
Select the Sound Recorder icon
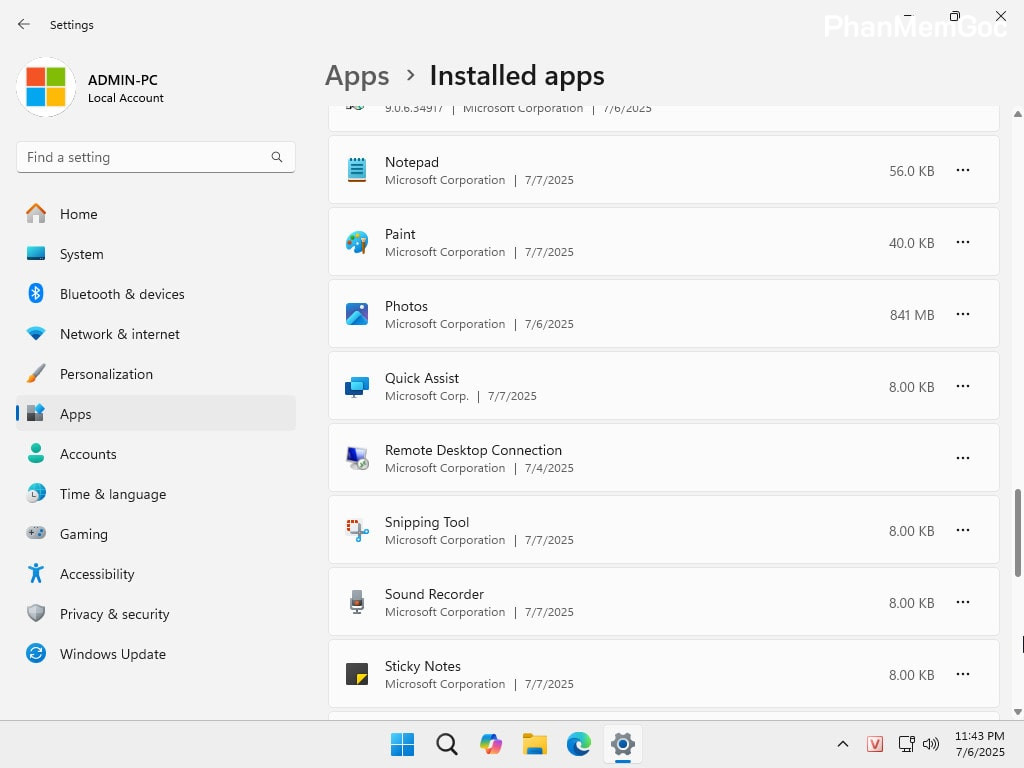click(357, 602)
